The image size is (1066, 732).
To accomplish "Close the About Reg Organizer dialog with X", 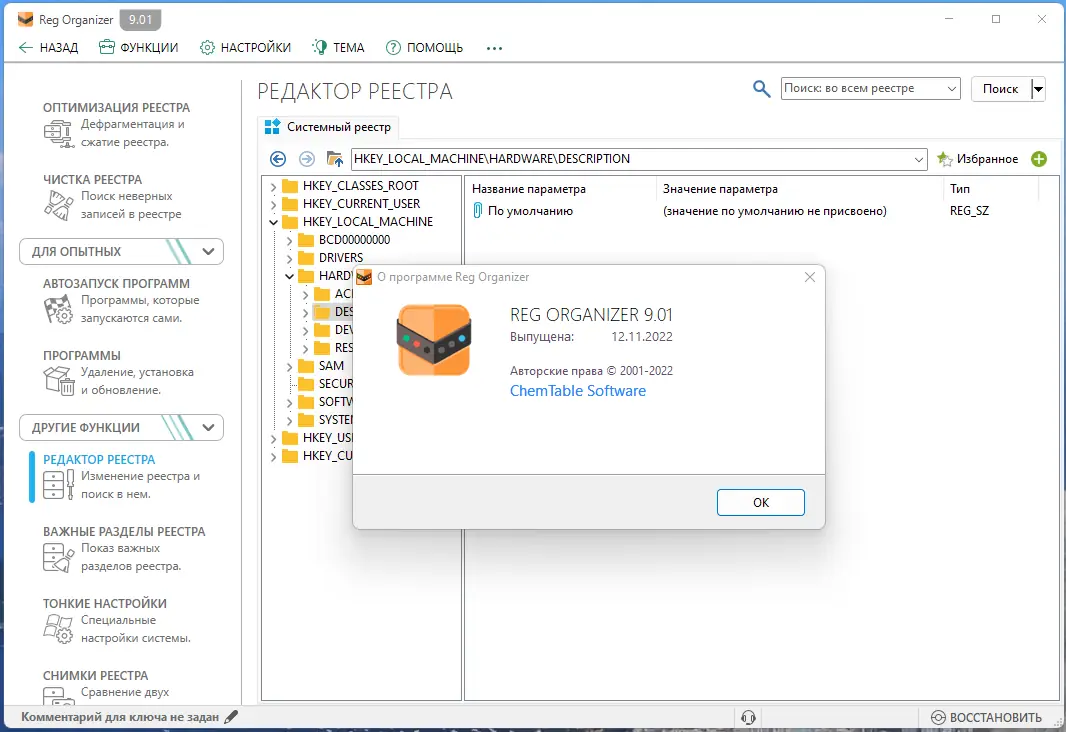I will 810,277.
